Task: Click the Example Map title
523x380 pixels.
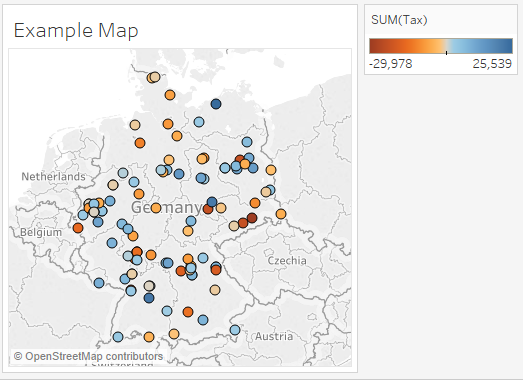Action: 76,30
